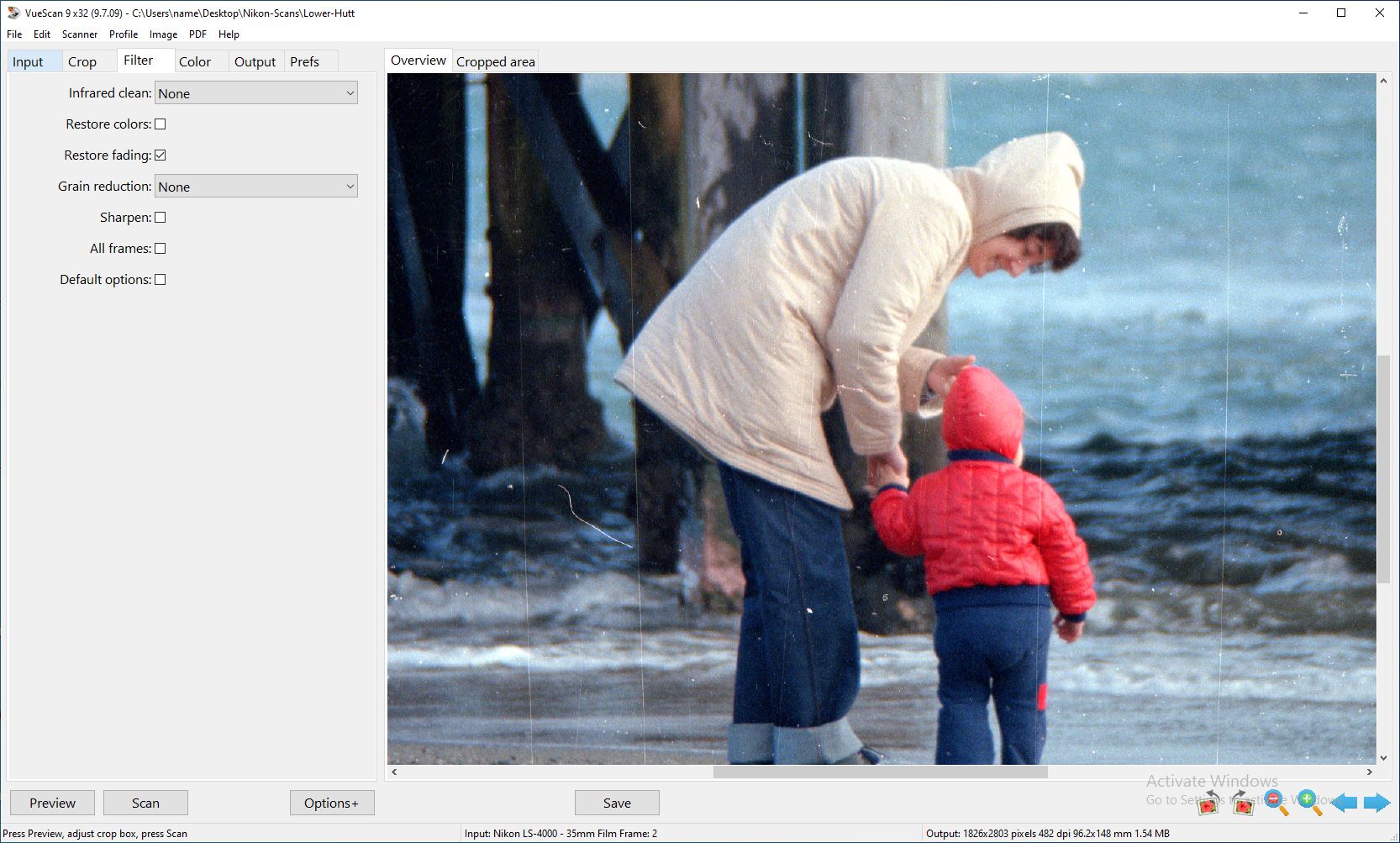Click the Options+ button
1400x843 pixels.
(x=332, y=803)
